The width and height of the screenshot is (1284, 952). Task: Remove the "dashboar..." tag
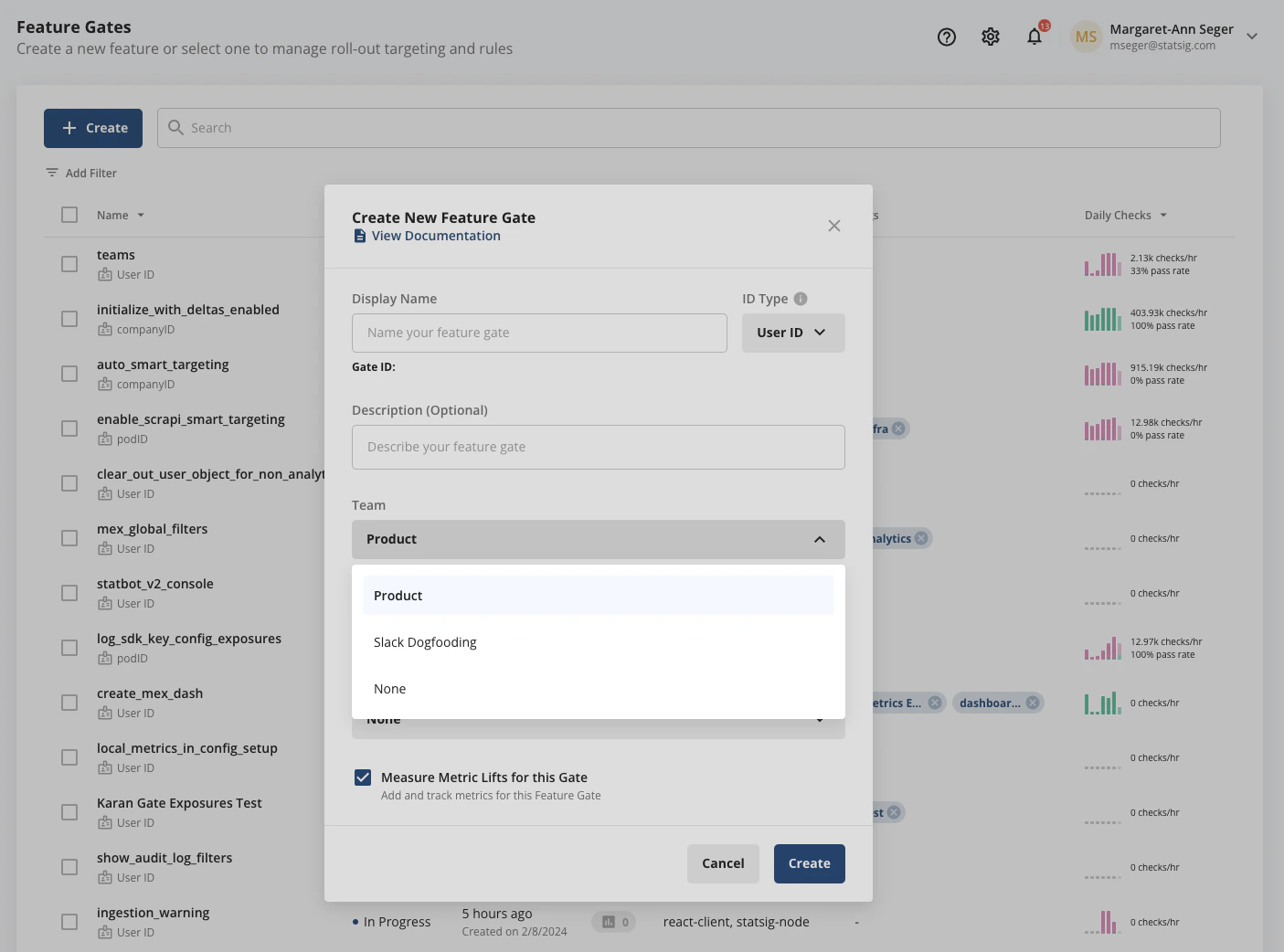1032,702
